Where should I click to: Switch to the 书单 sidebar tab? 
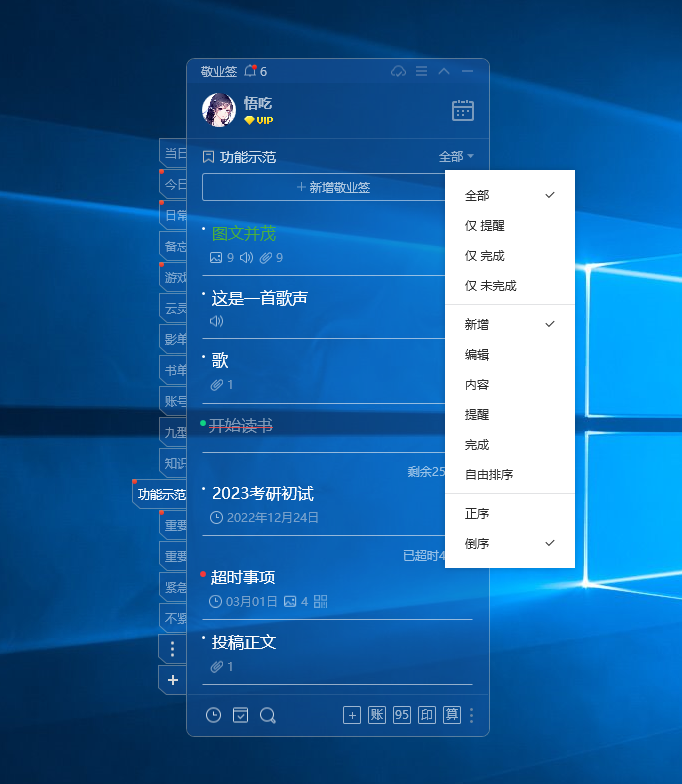tap(174, 370)
